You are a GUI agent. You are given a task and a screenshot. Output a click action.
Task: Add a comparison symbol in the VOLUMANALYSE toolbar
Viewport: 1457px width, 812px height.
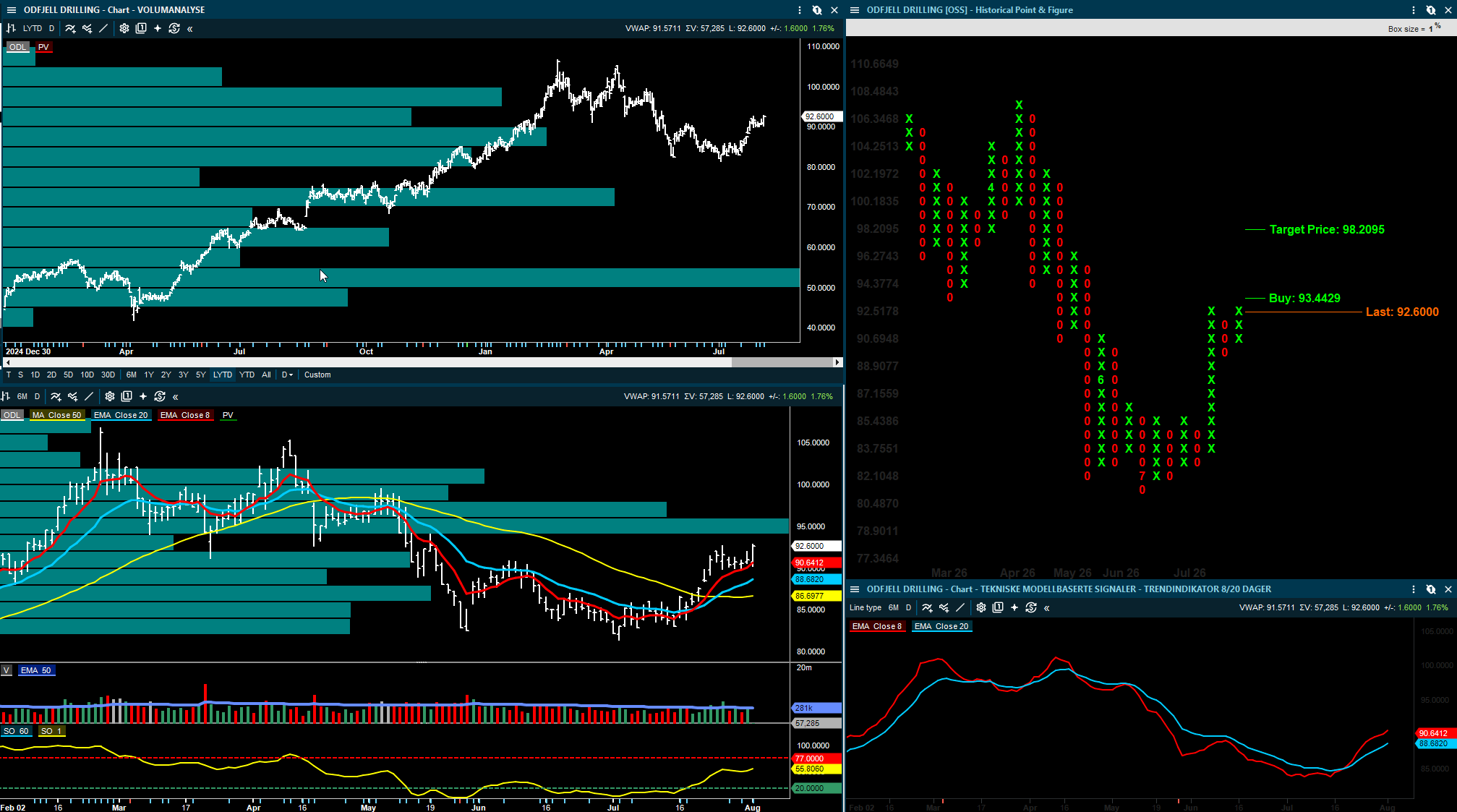tap(87, 29)
